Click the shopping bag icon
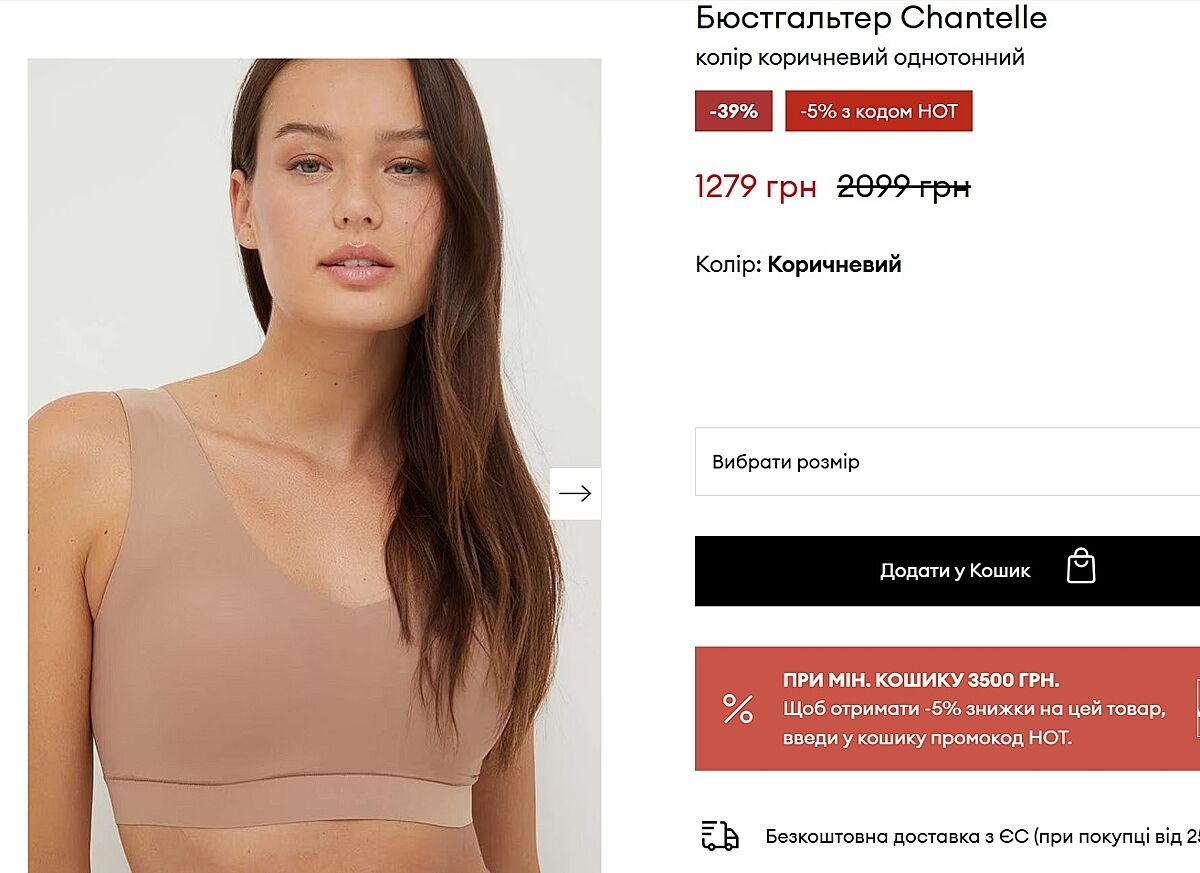The height and width of the screenshot is (873, 1200). [x=1081, y=567]
